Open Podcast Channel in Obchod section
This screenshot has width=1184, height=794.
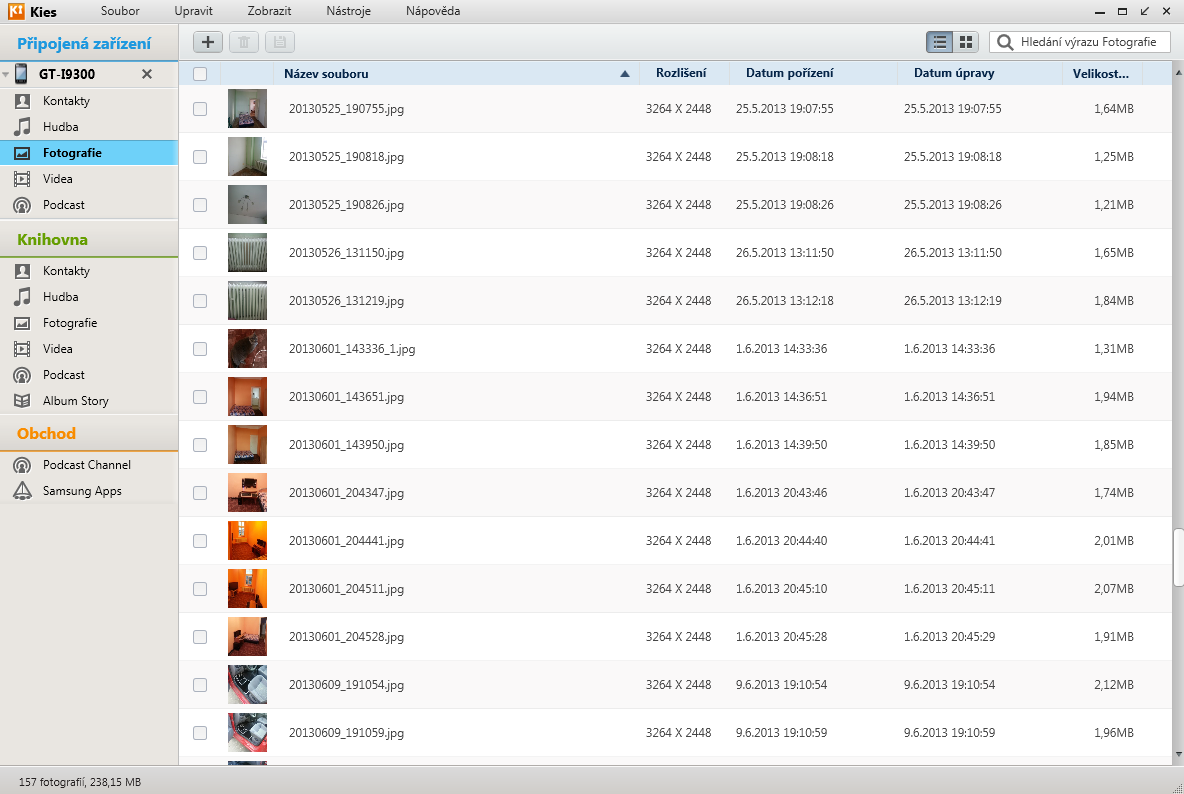(x=86, y=465)
